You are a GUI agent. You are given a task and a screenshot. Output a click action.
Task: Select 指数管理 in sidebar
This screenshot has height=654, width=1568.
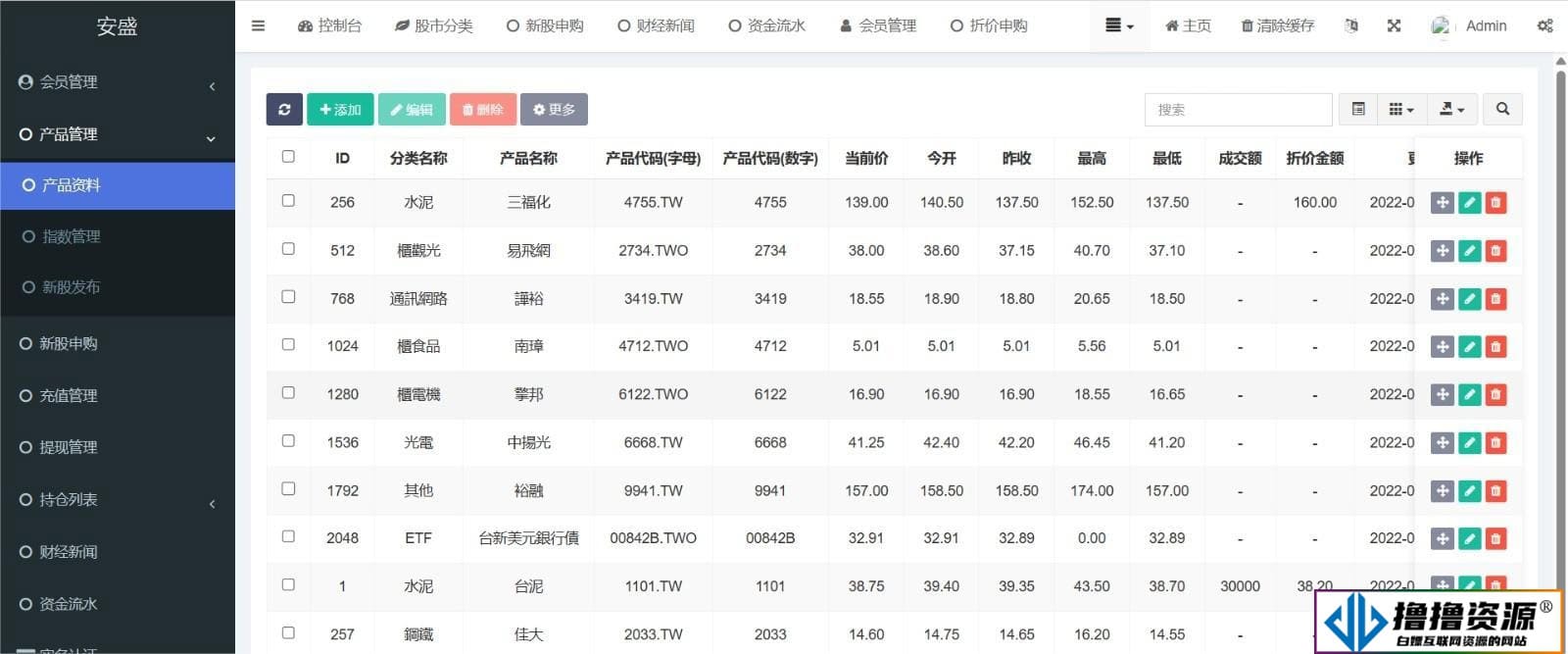coord(118,236)
